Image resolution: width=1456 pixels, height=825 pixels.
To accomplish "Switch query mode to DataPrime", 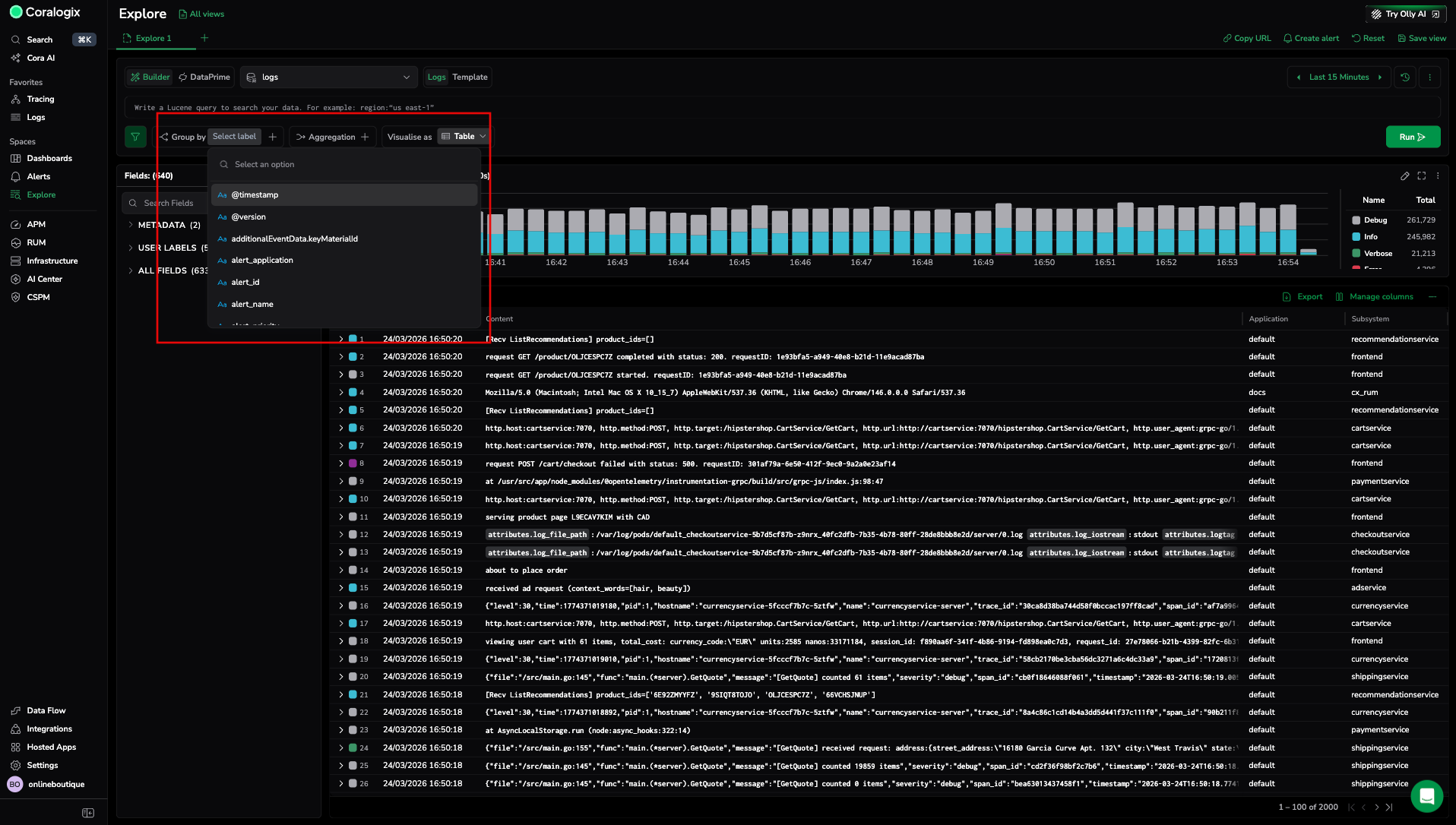I will coord(204,77).
